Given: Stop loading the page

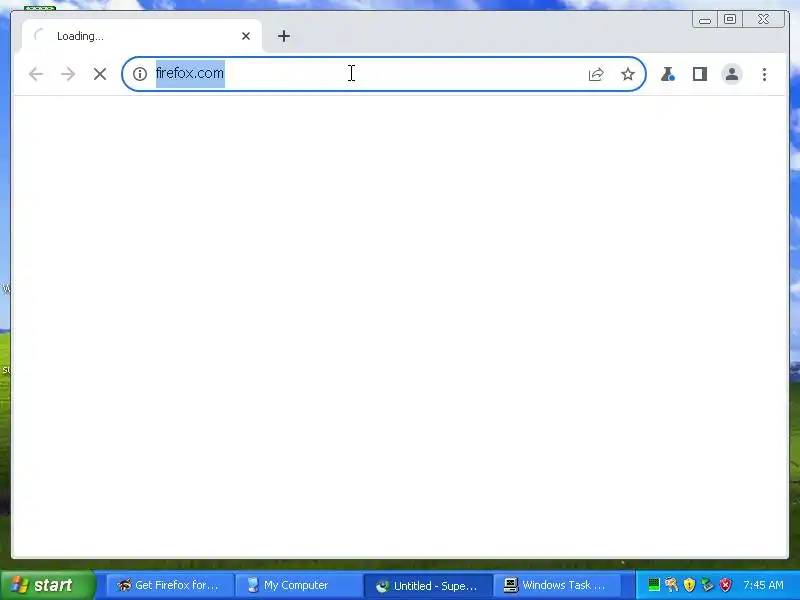Looking at the screenshot, I should (x=100, y=74).
